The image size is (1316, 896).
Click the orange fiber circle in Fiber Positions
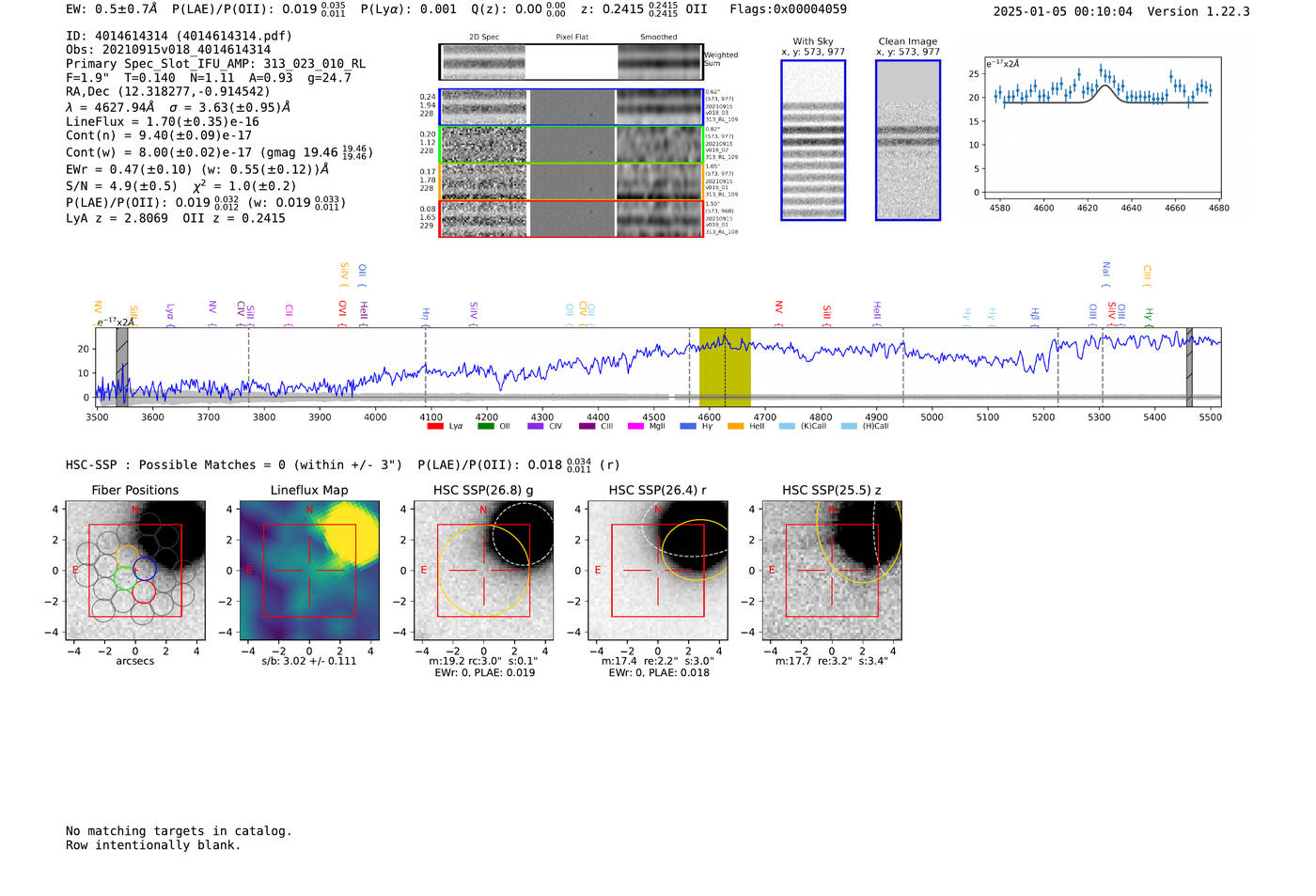[x=129, y=557]
